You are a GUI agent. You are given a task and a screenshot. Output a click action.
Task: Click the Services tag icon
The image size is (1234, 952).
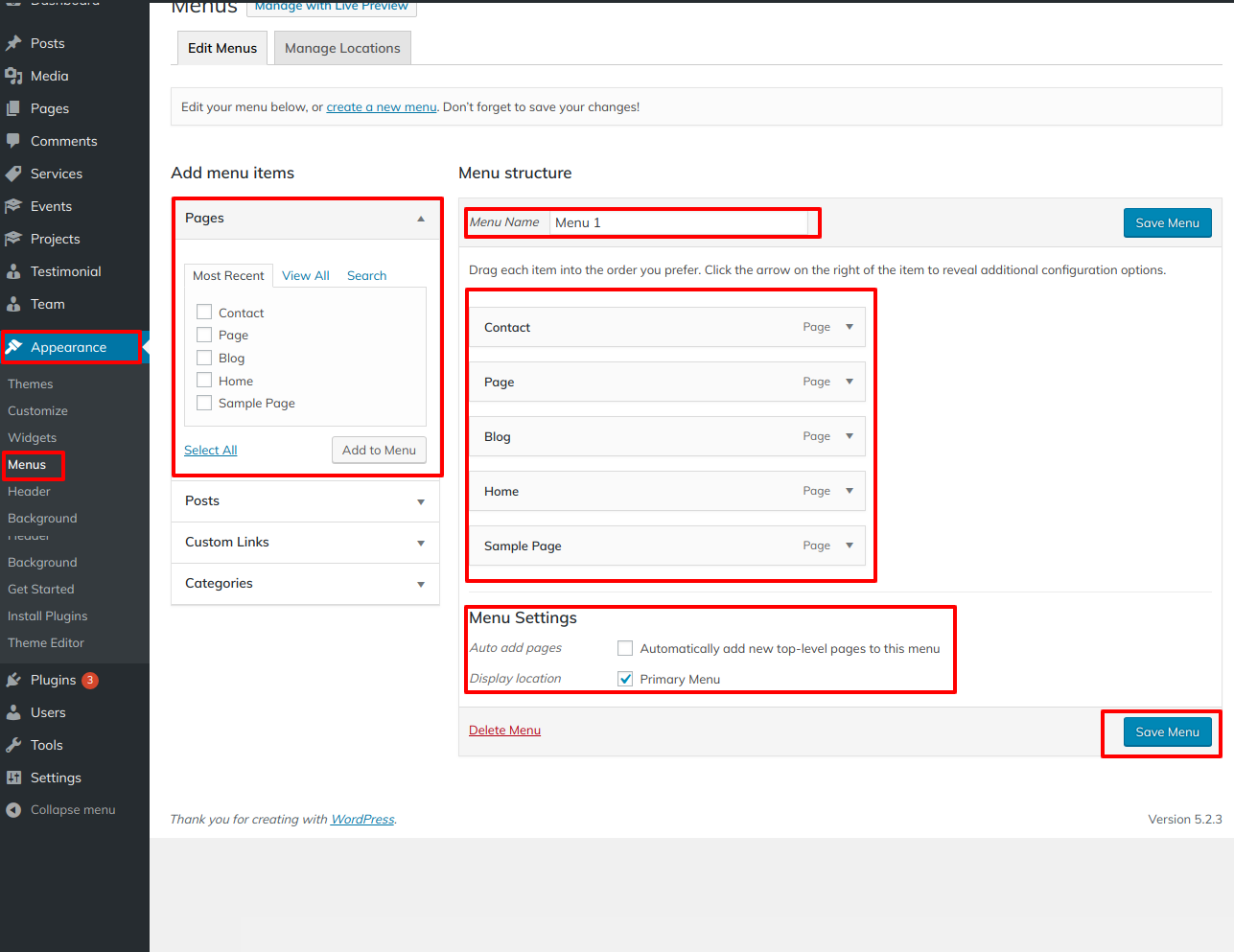[x=13, y=174]
